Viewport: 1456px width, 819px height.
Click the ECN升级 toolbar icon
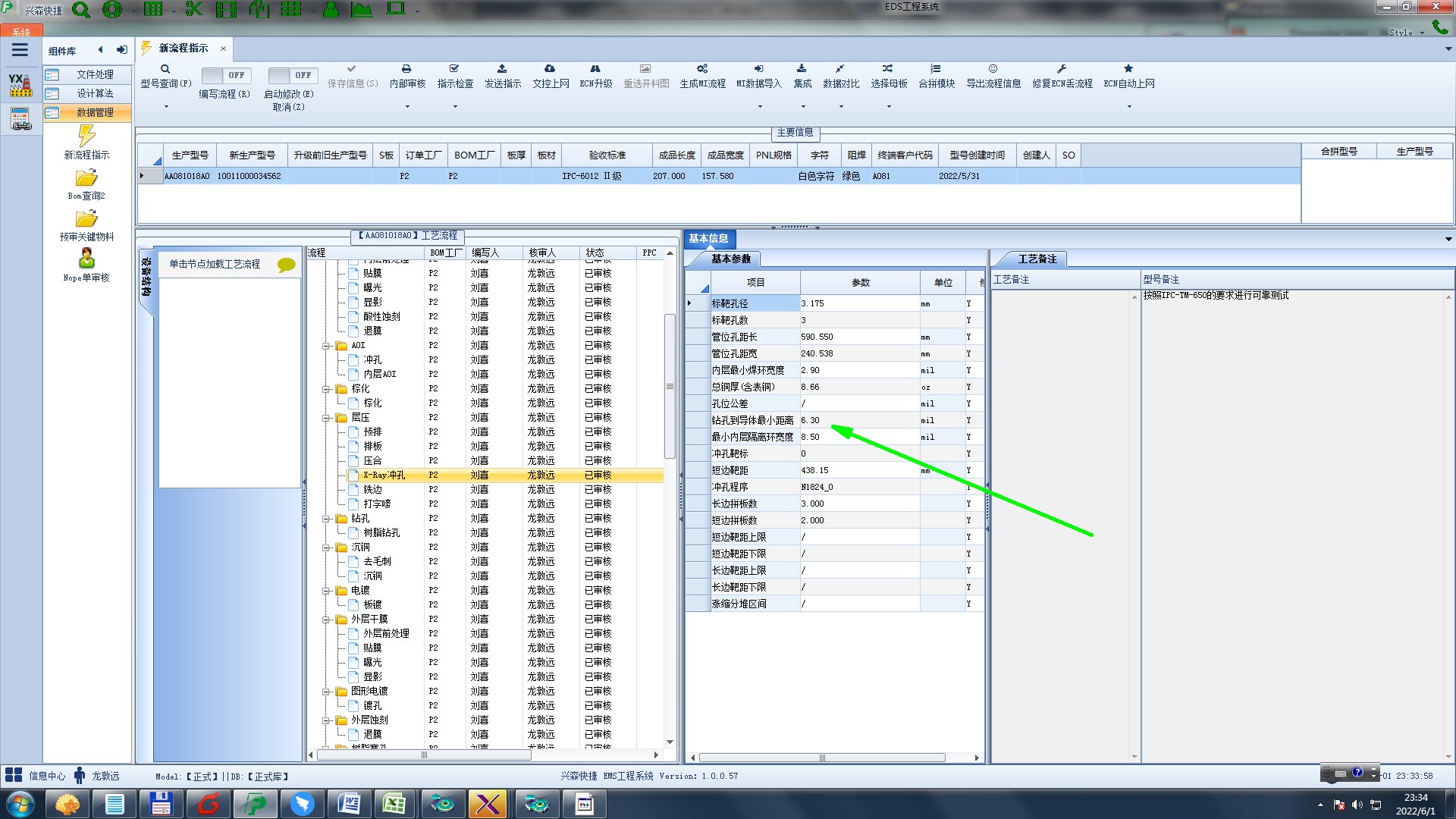coord(595,69)
